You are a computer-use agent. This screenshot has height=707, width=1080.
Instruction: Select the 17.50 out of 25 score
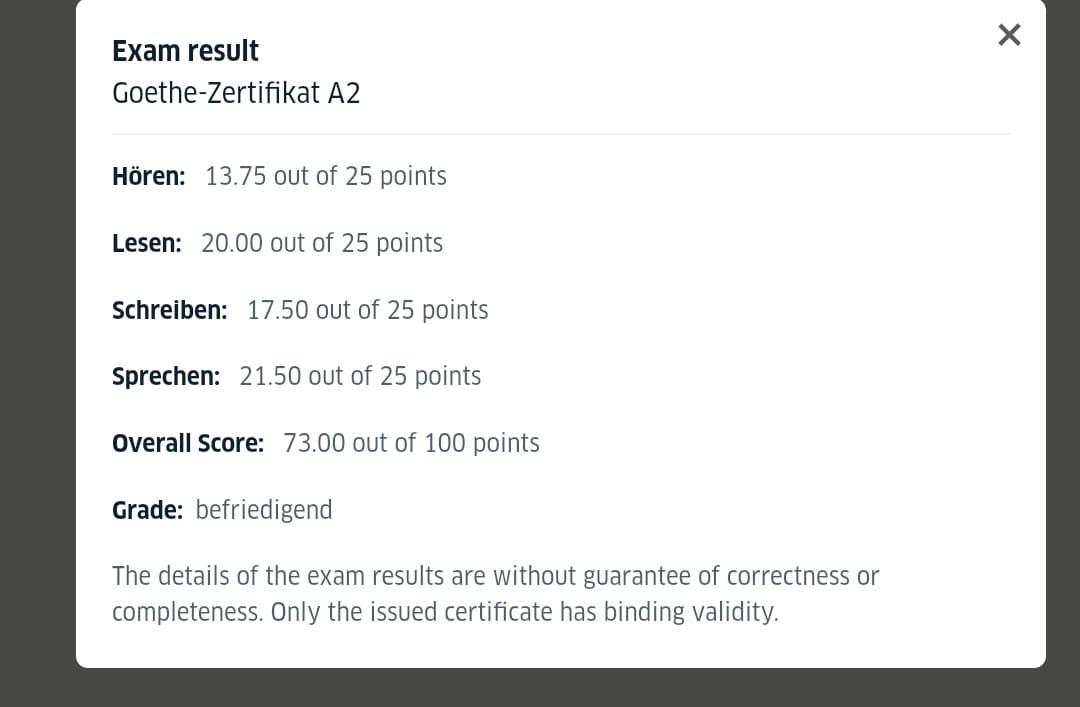pos(368,310)
